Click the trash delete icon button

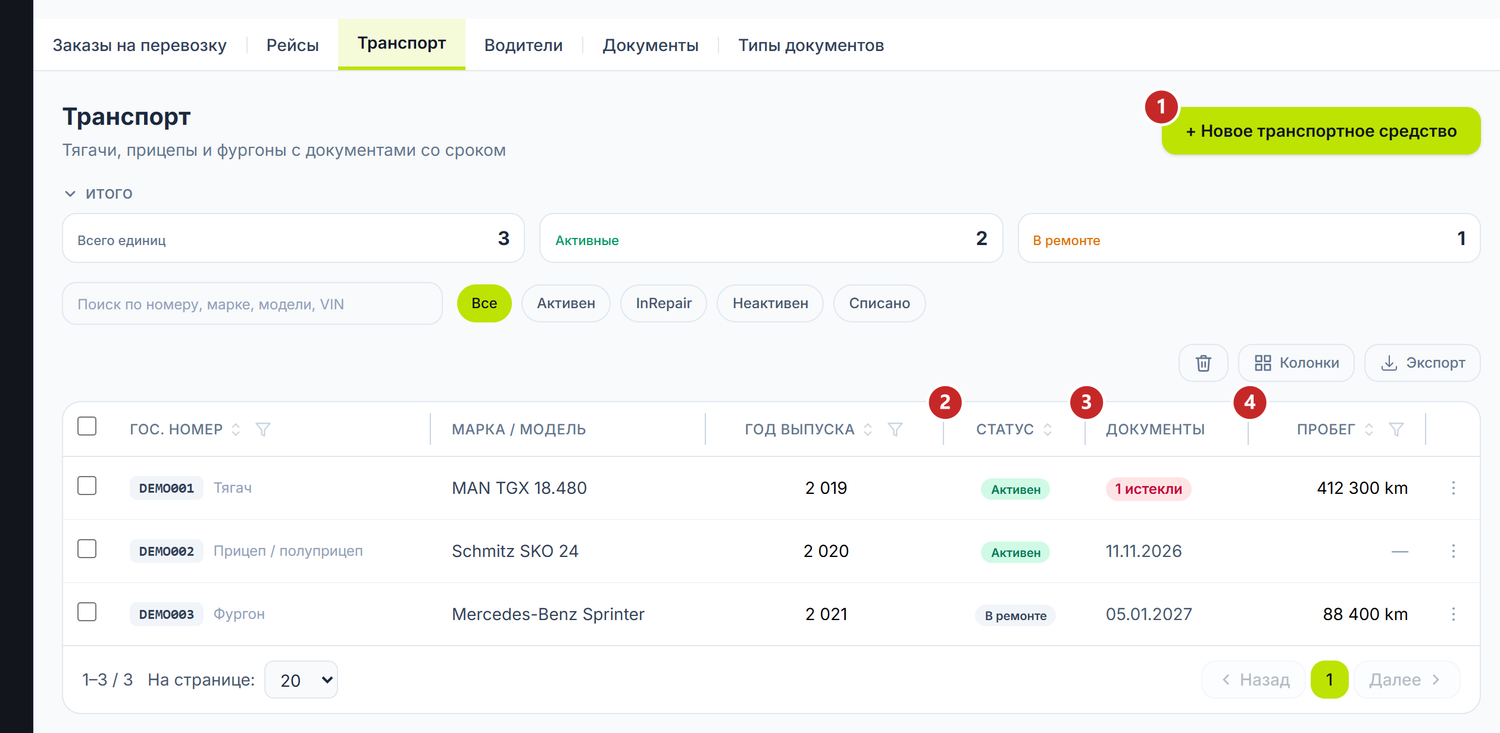click(x=1203, y=363)
